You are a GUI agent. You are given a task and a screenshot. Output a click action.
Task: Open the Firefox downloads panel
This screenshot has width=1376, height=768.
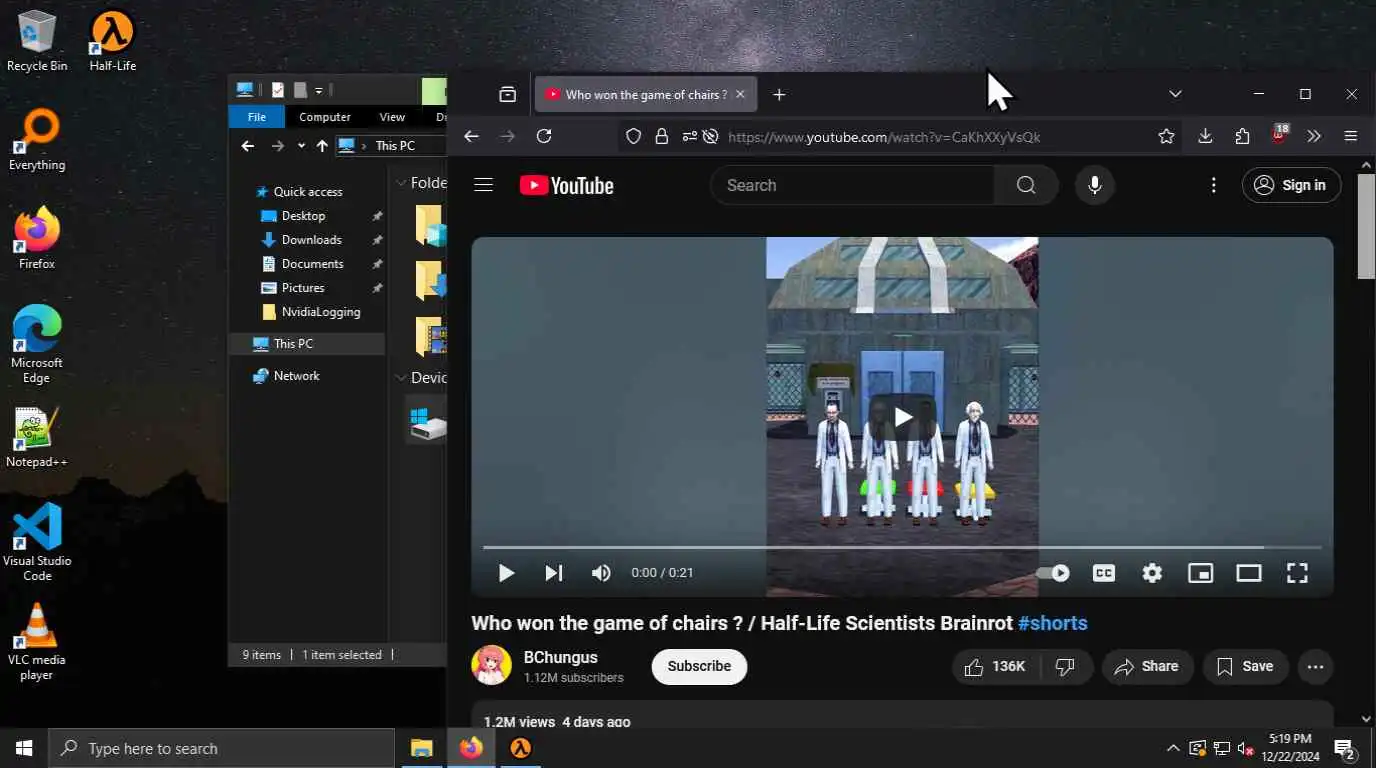coord(1205,136)
